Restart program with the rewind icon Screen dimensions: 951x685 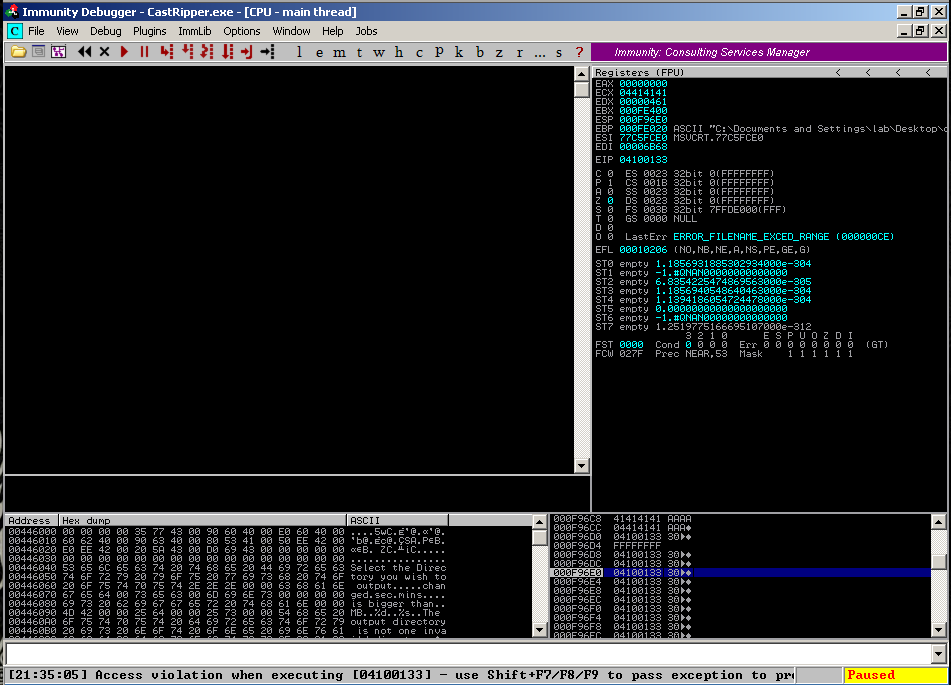pyautogui.click(x=84, y=52)
